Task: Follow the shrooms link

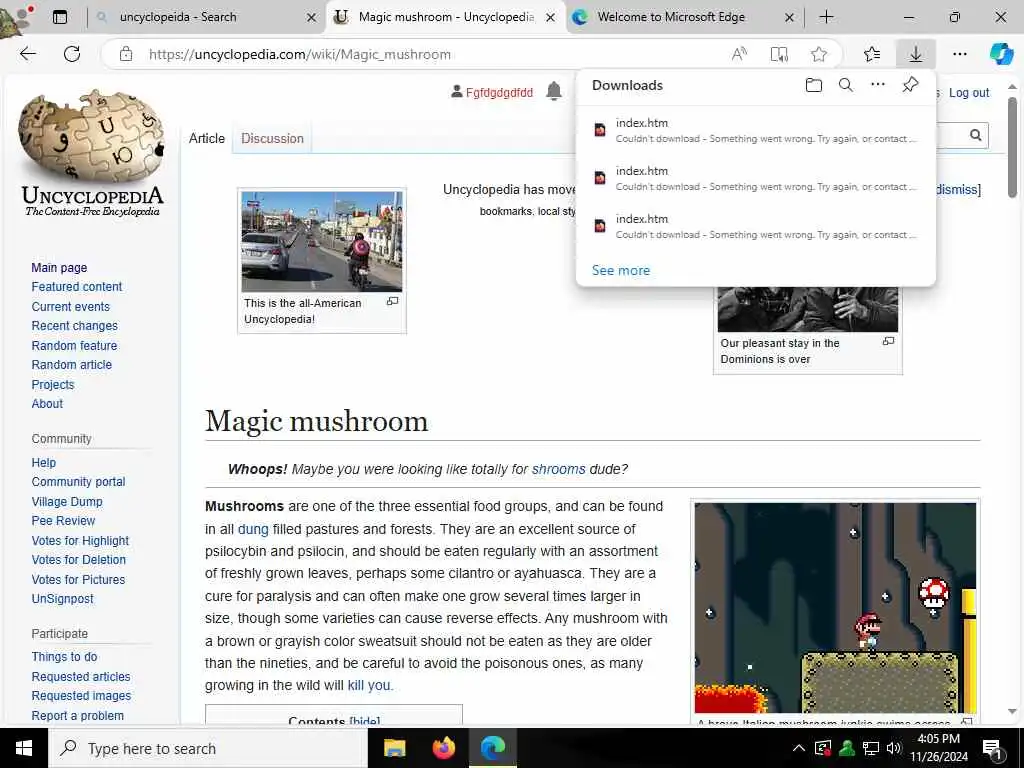Action: [x=558, y=469]
